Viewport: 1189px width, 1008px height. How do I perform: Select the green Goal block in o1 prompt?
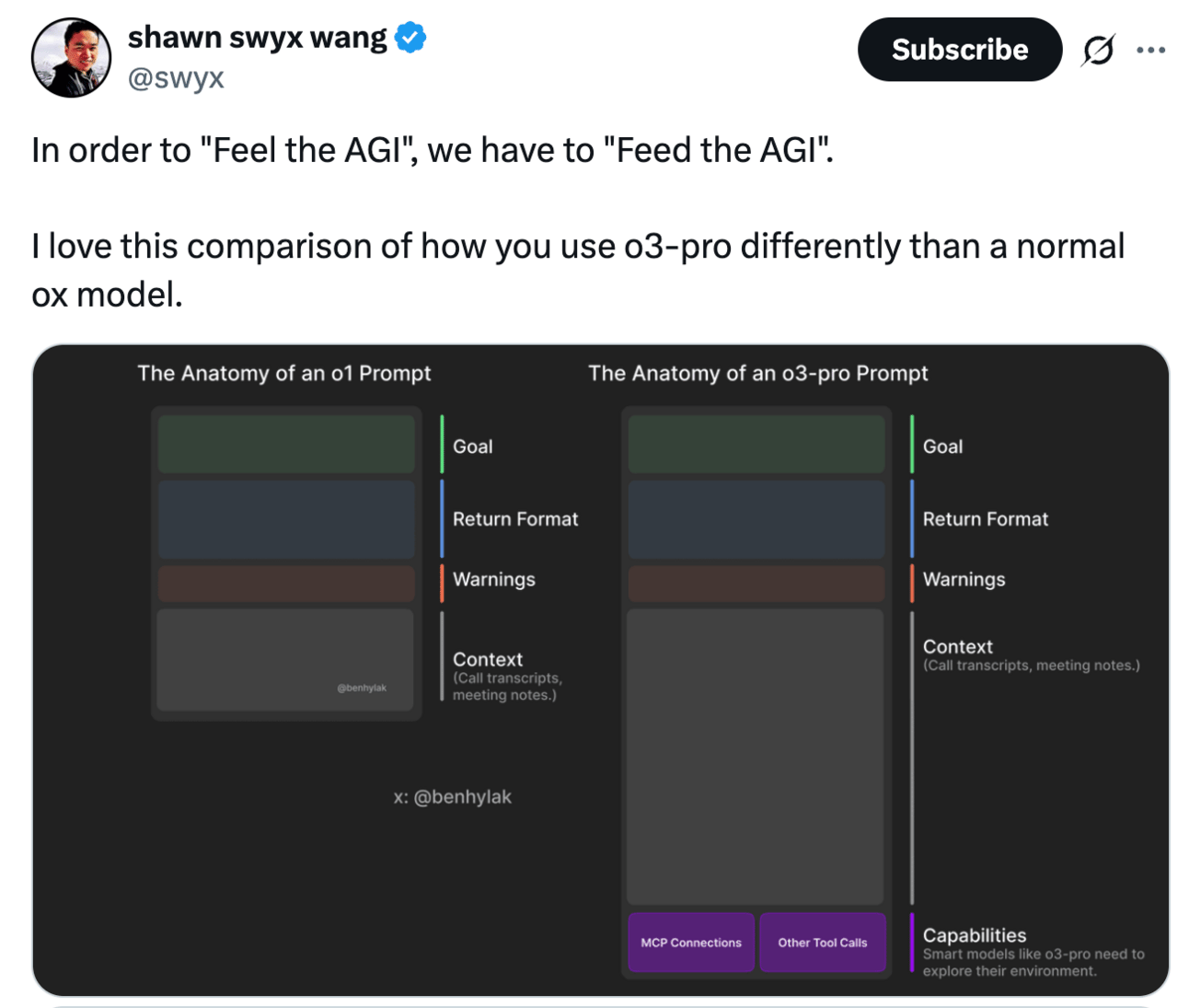286,445
